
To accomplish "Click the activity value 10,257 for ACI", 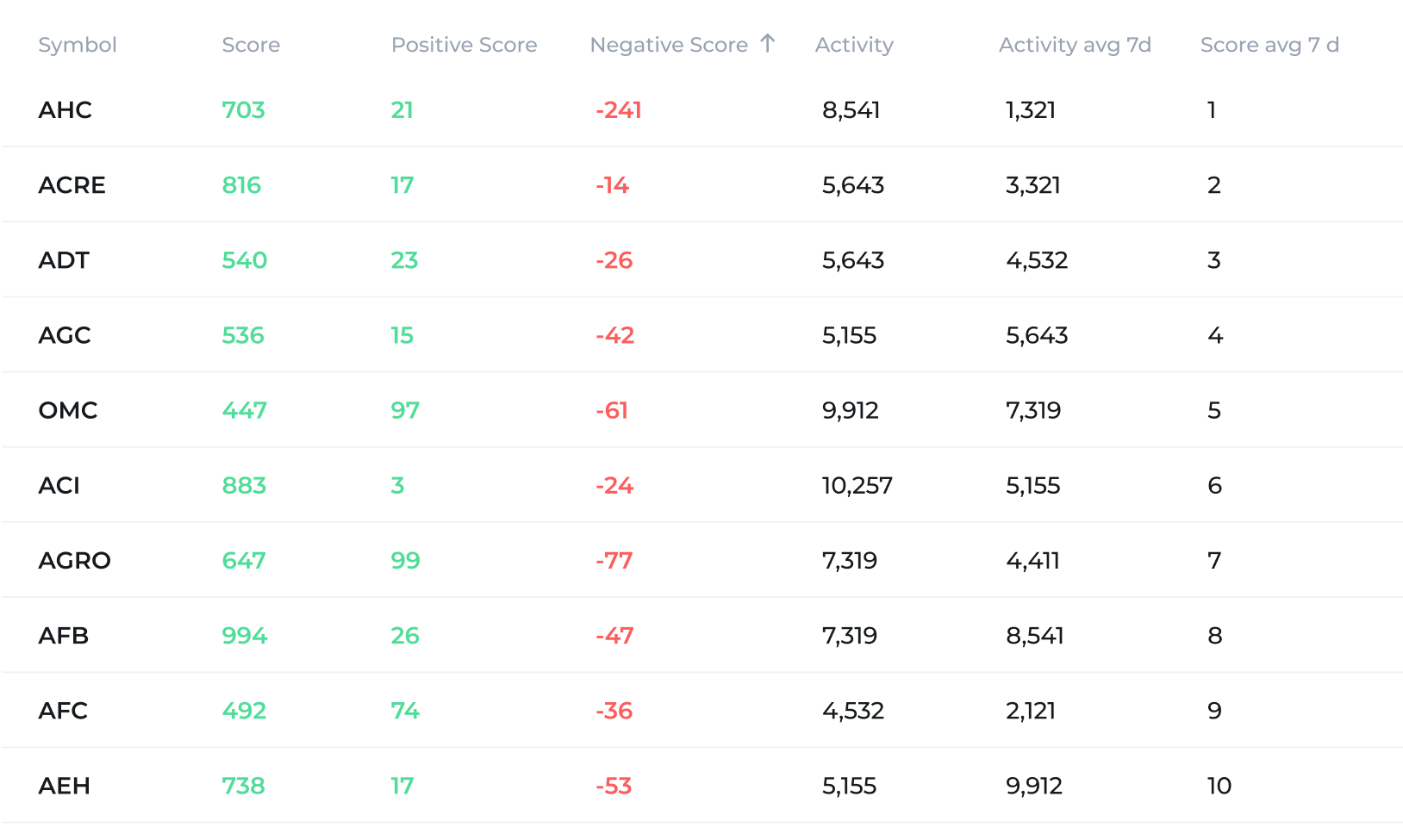I will [x=858, y=486].
